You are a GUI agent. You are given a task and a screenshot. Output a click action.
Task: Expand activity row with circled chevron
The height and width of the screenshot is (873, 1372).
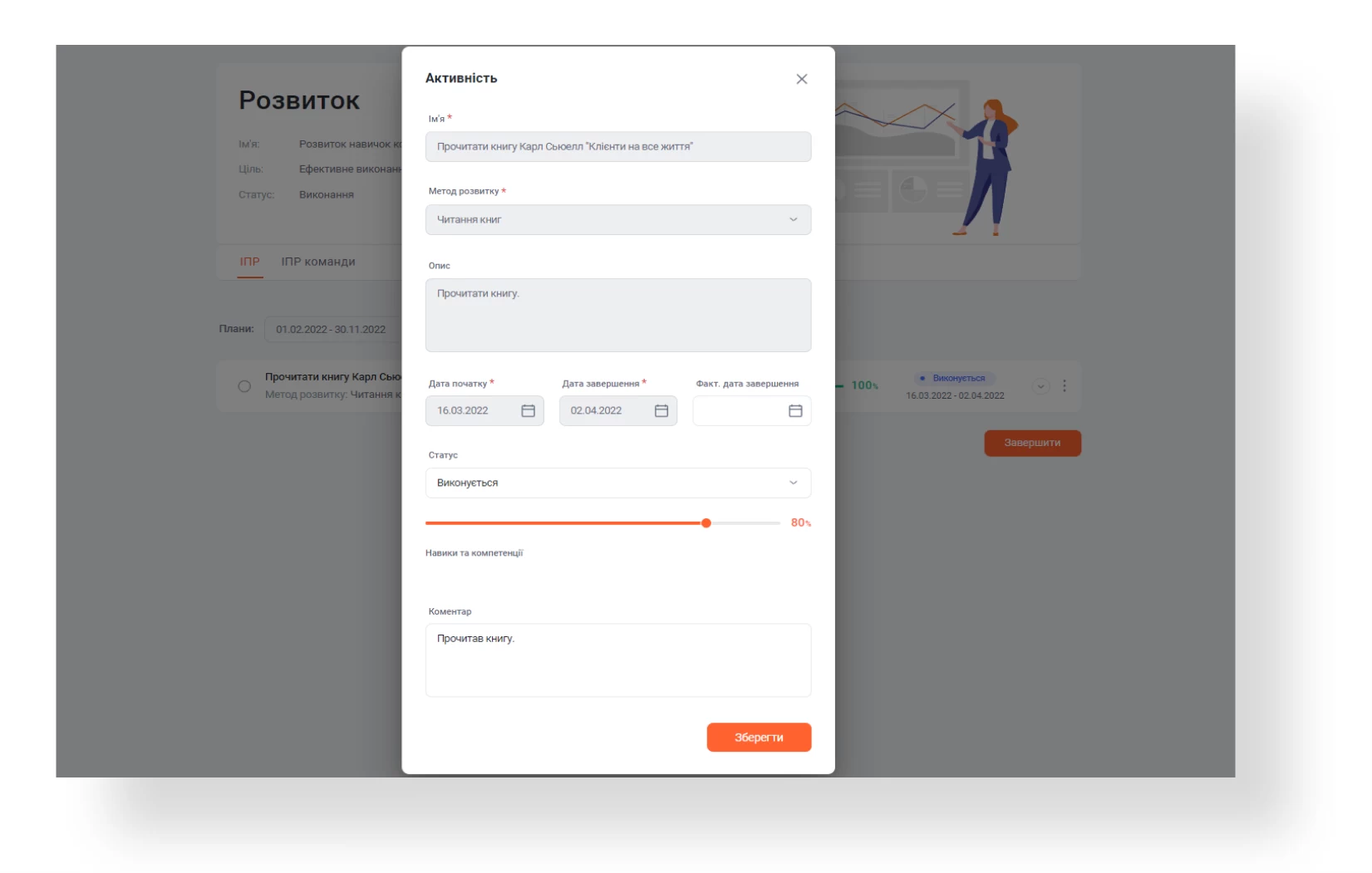tap(1040, 385)
